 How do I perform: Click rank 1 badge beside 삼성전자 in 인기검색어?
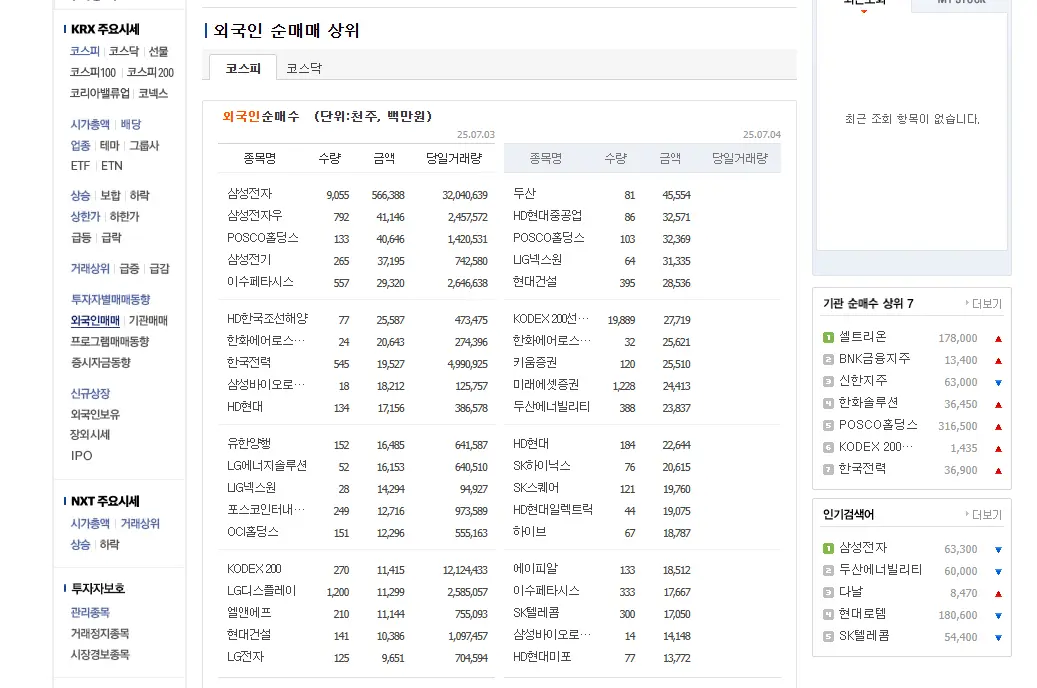(x=828, y=548)
